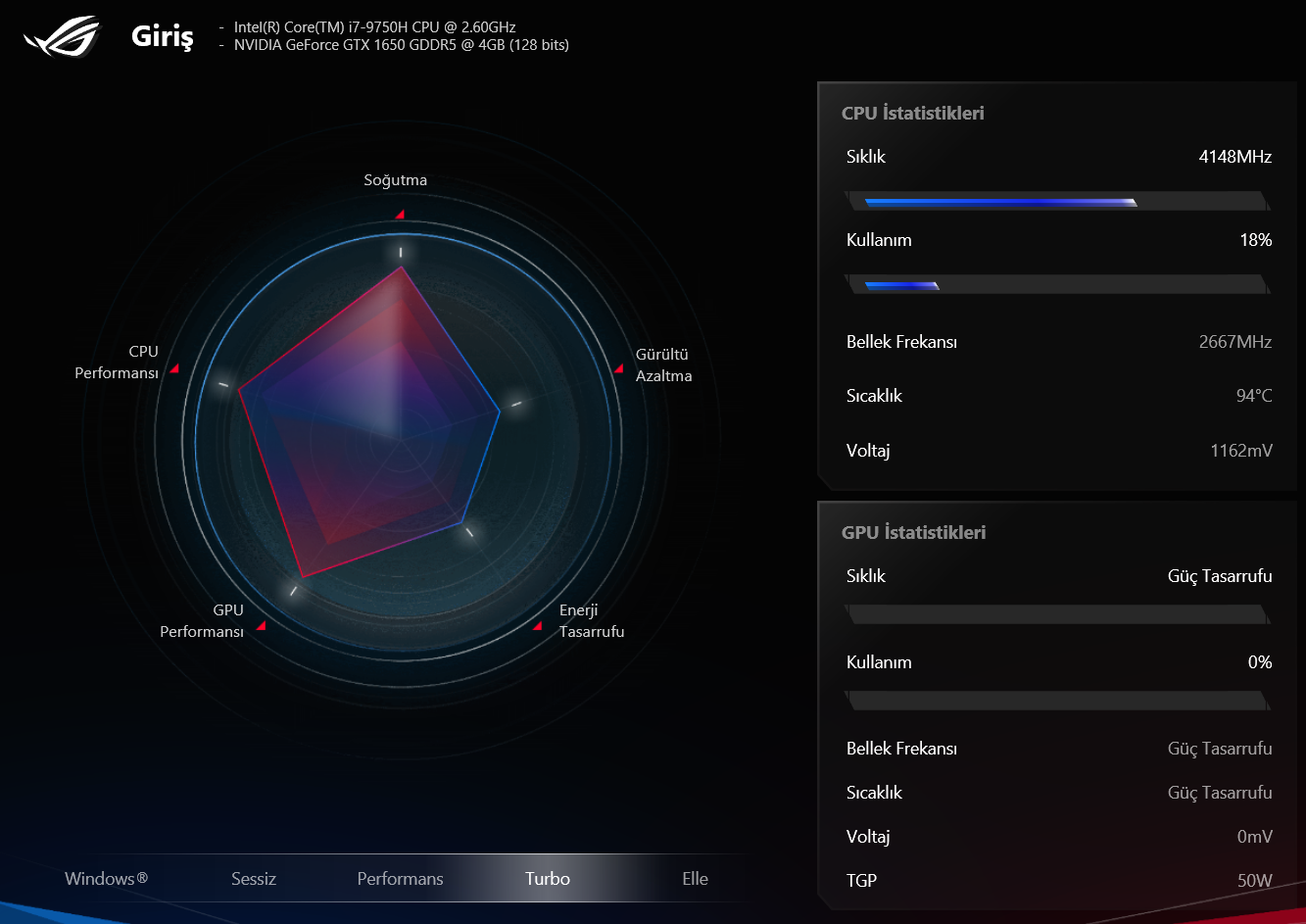Select the Sessiz mode tab
The height and width of the screenshot is (924, 1306).
pos(254,879)
